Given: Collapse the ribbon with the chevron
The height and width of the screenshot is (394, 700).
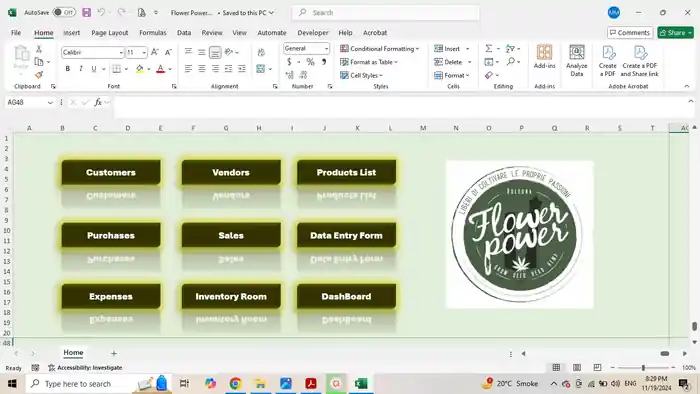Looking at the screenshot, I should [687, 86].
